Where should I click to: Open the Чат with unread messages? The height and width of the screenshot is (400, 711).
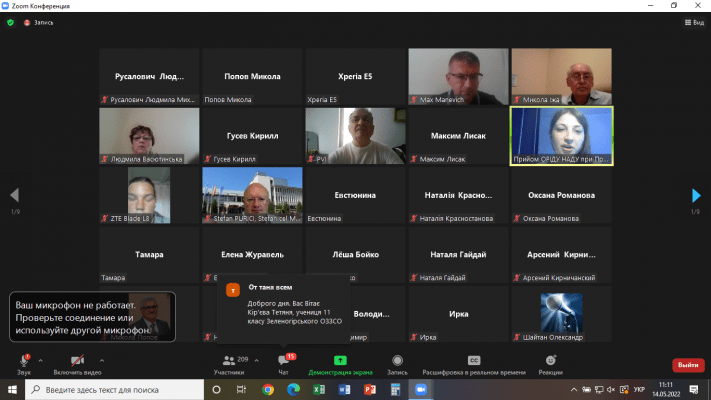[x=283, y=365]
